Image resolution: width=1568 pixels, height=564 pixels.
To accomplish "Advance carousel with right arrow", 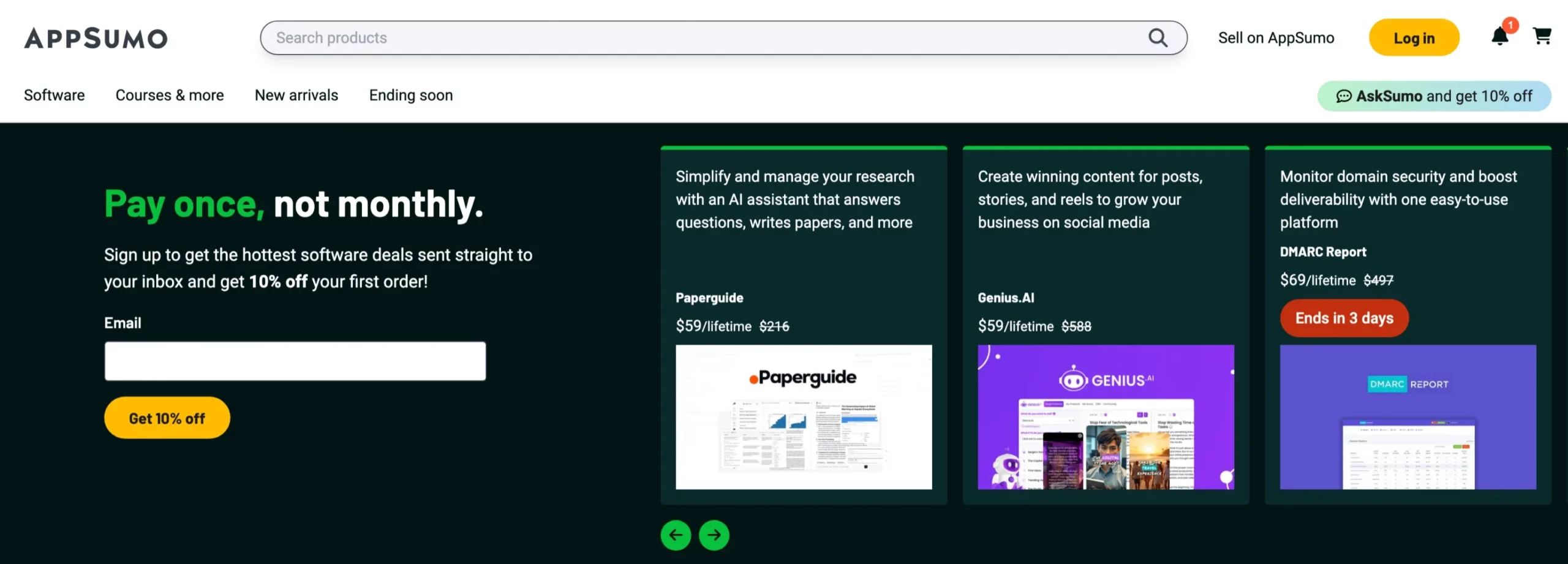I will point(714,535).
